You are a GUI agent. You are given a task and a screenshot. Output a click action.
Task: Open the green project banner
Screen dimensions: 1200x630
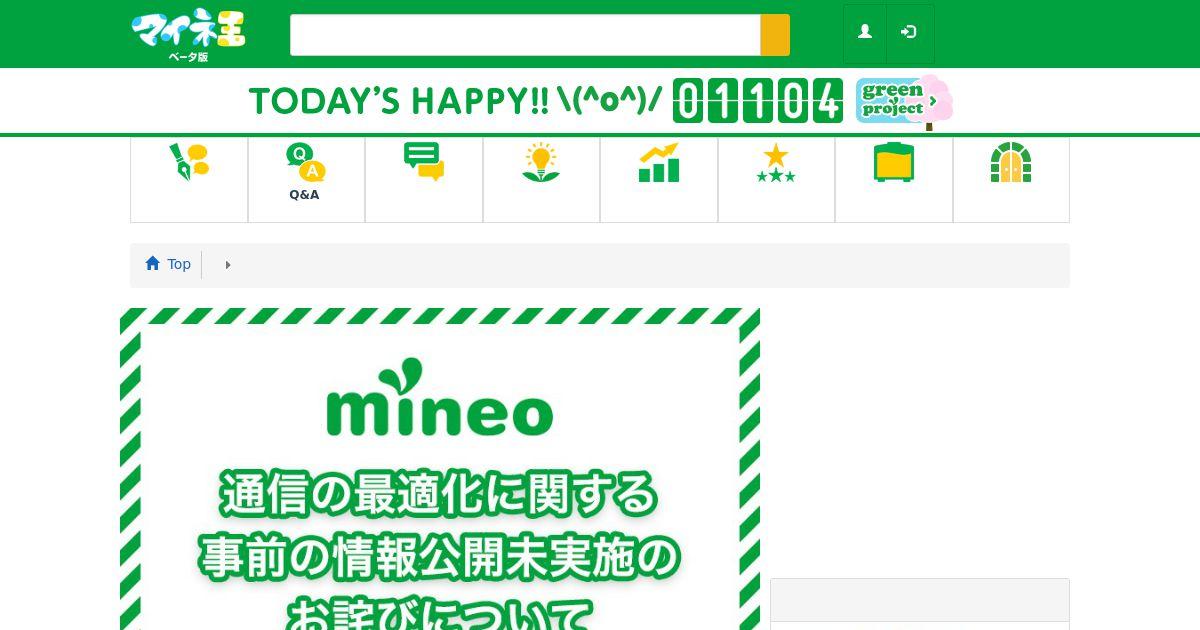pos(904,101)
